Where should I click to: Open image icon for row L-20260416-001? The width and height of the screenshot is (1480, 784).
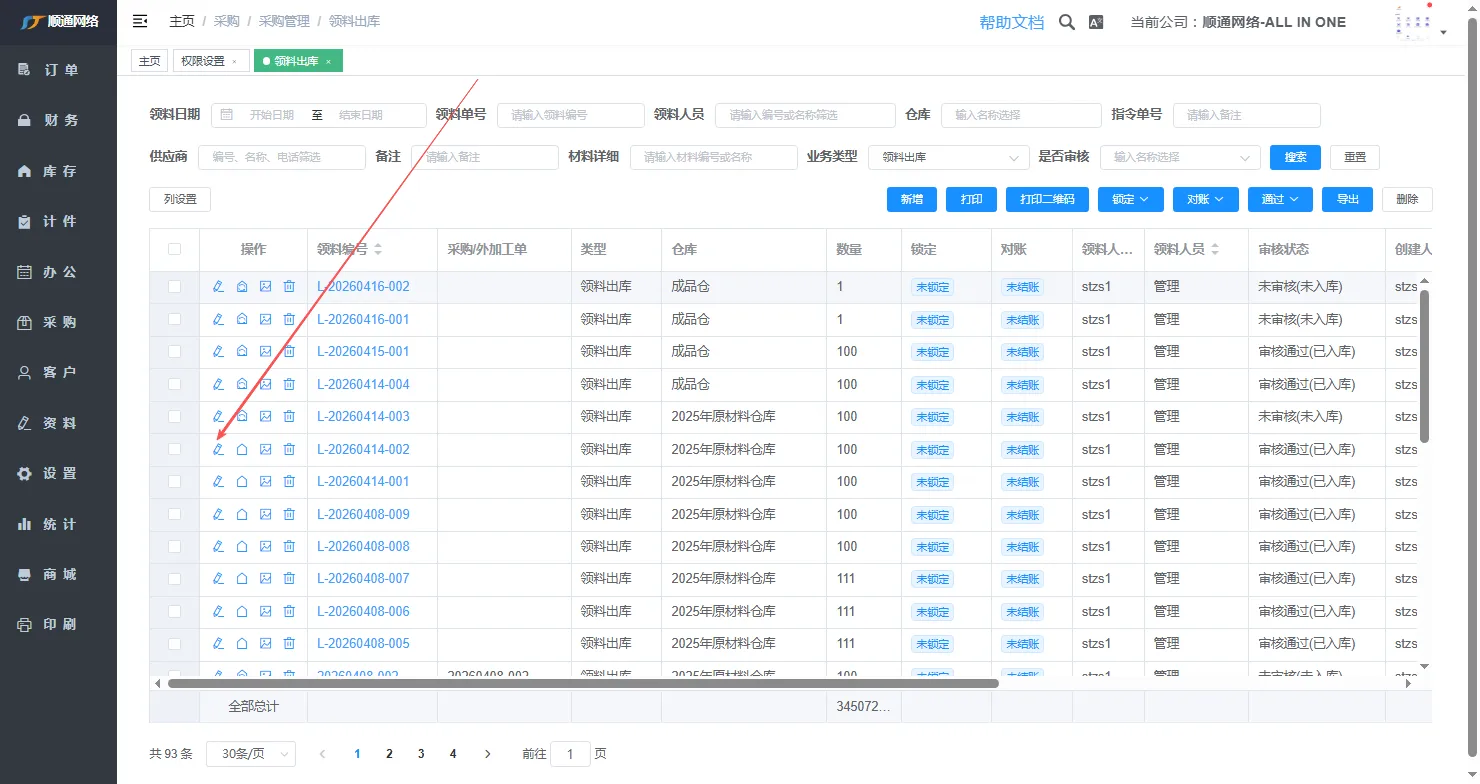point(265,320)
